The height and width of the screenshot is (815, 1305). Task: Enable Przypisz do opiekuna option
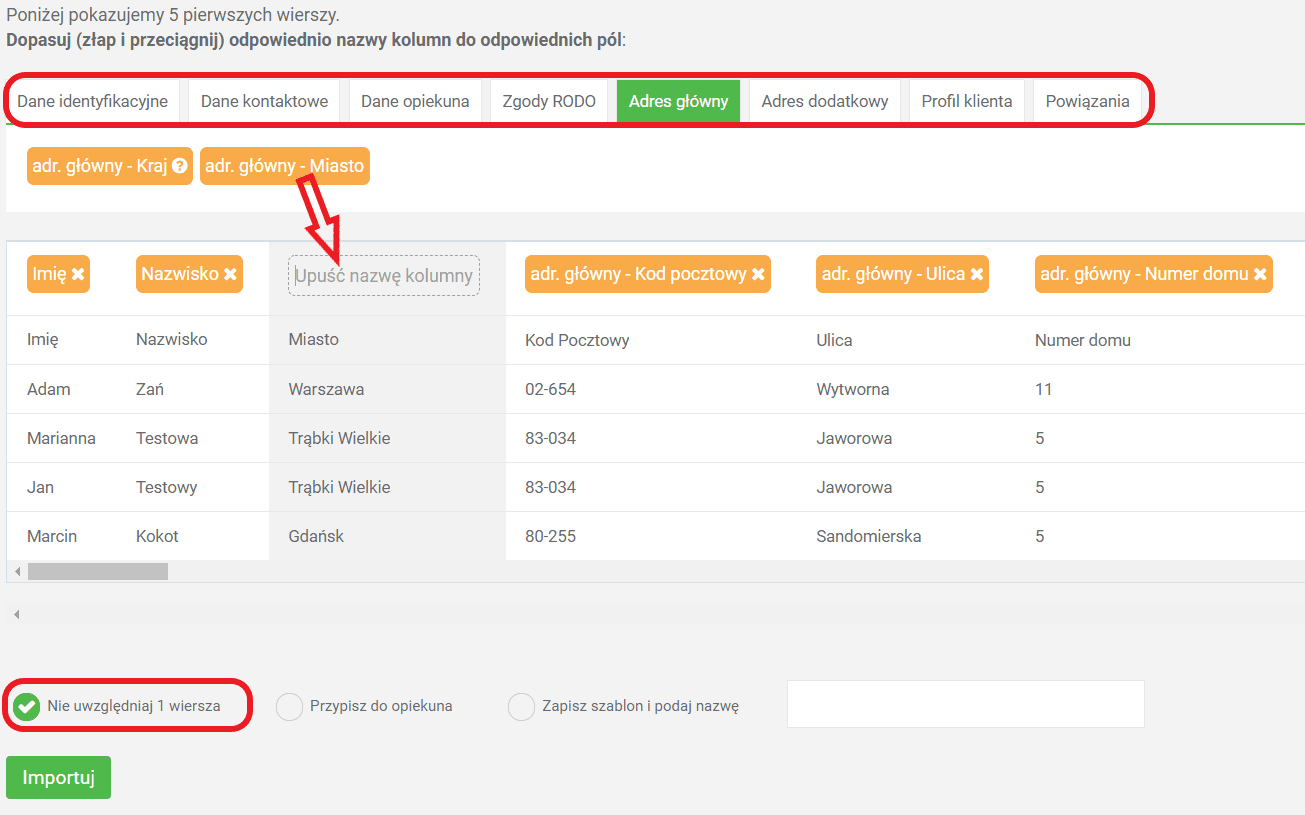[x=289, y=706]
